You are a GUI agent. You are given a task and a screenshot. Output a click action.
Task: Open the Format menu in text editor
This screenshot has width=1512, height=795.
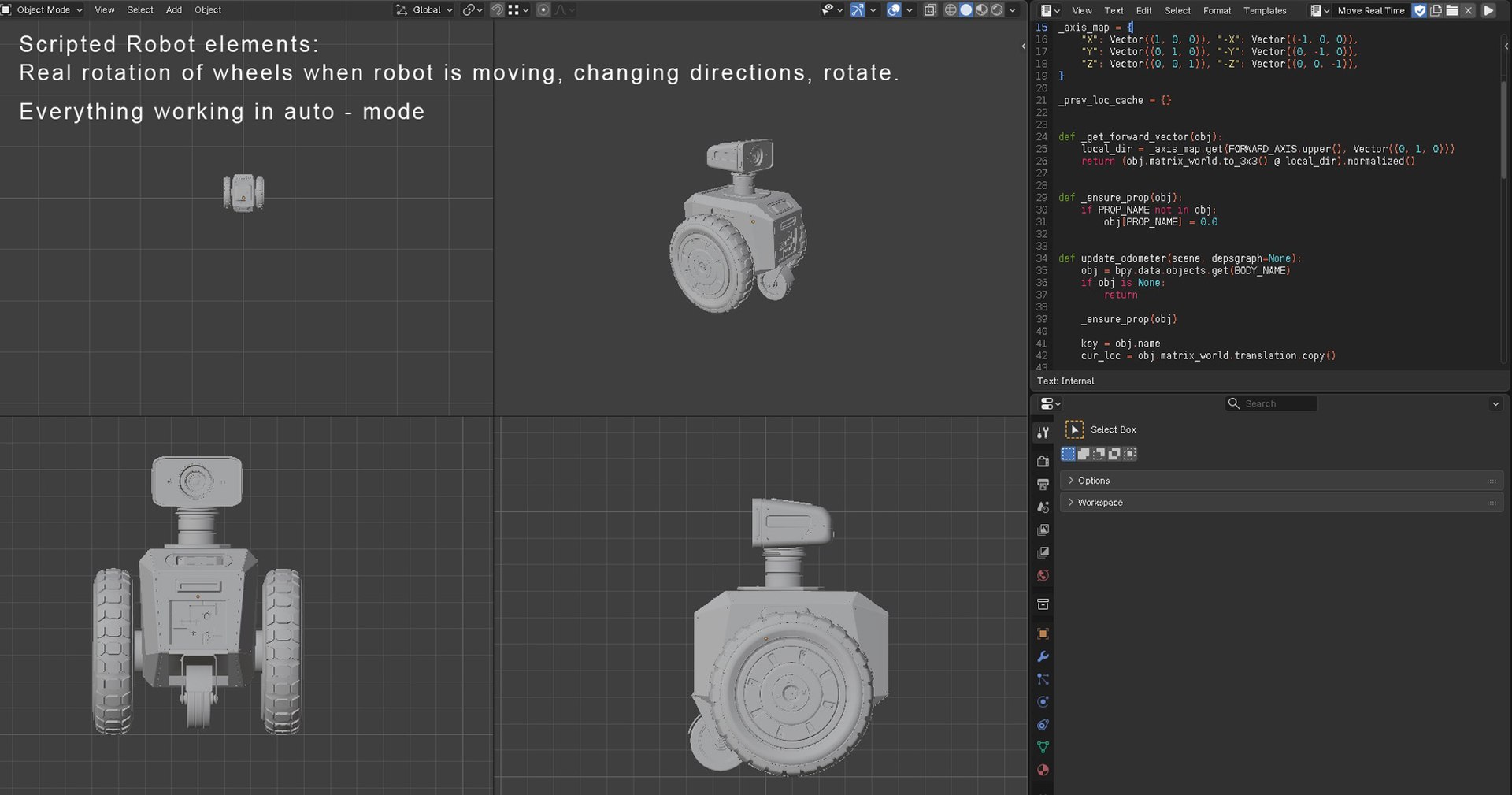[x=1217, y=10]
